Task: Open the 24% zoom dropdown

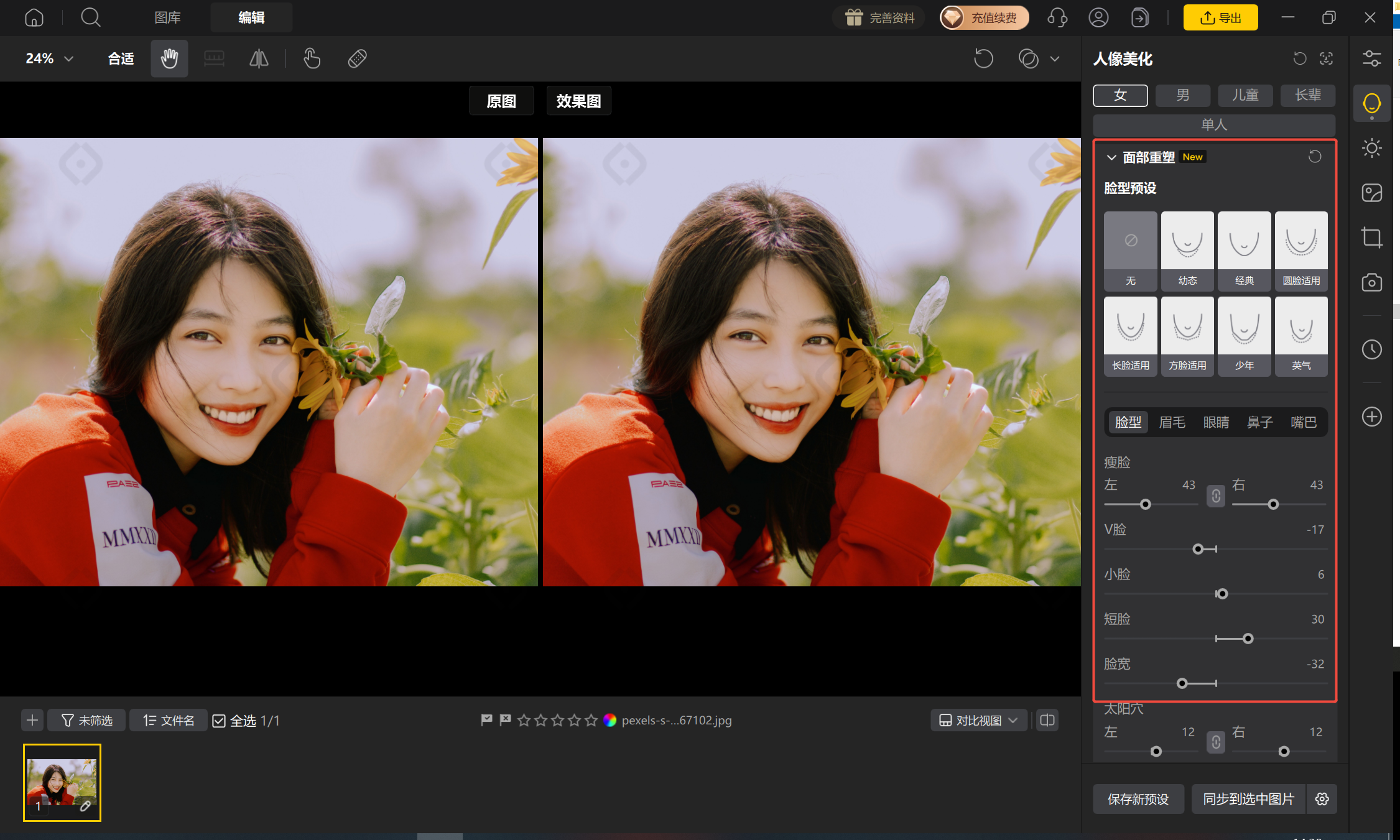Action: (49, 58)
